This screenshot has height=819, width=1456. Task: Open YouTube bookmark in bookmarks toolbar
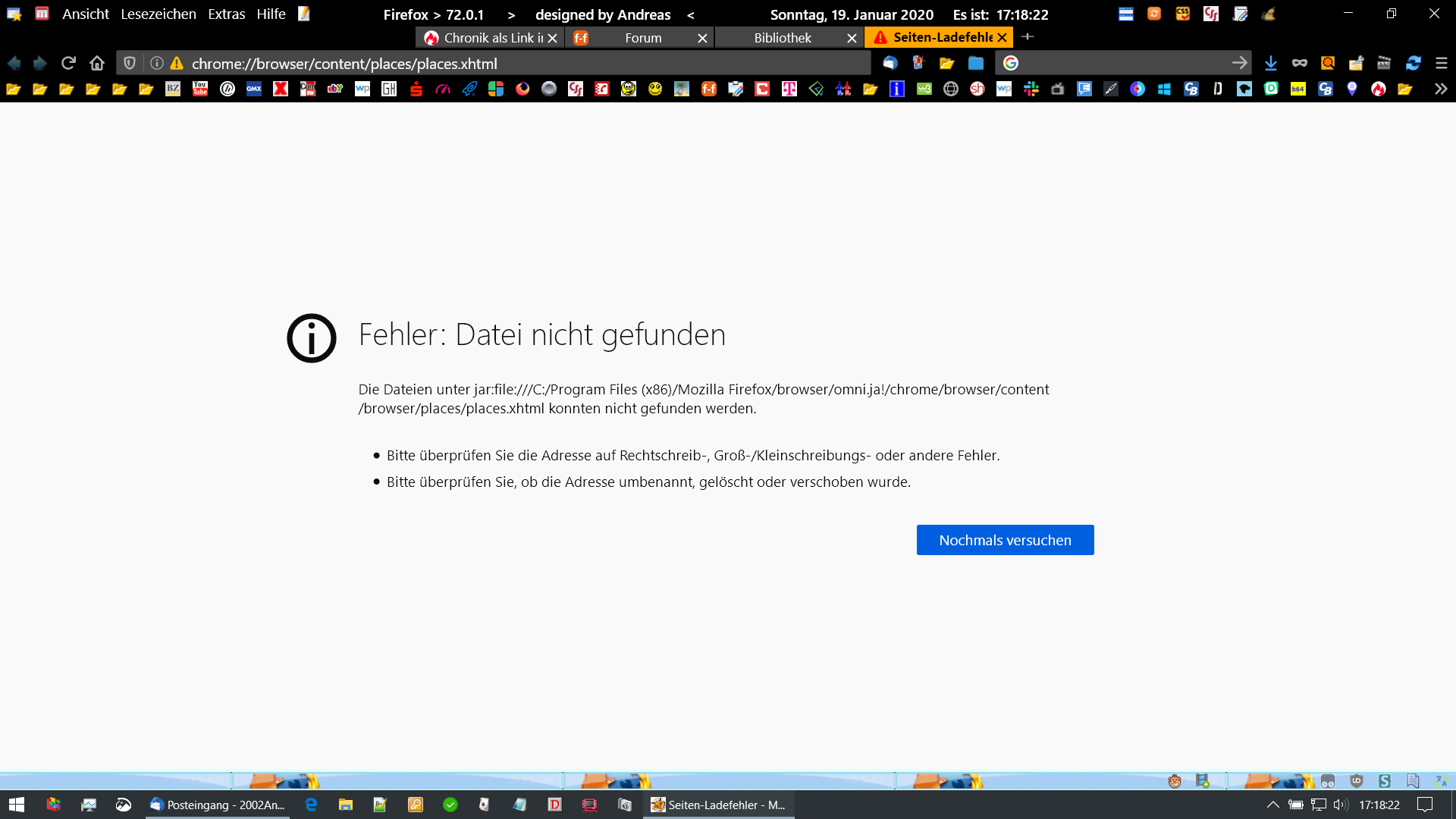200,89
